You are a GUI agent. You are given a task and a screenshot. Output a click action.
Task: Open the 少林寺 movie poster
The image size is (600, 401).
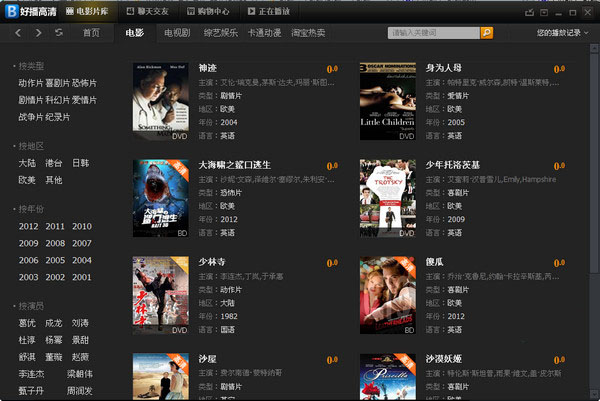[x=161, y=298]
